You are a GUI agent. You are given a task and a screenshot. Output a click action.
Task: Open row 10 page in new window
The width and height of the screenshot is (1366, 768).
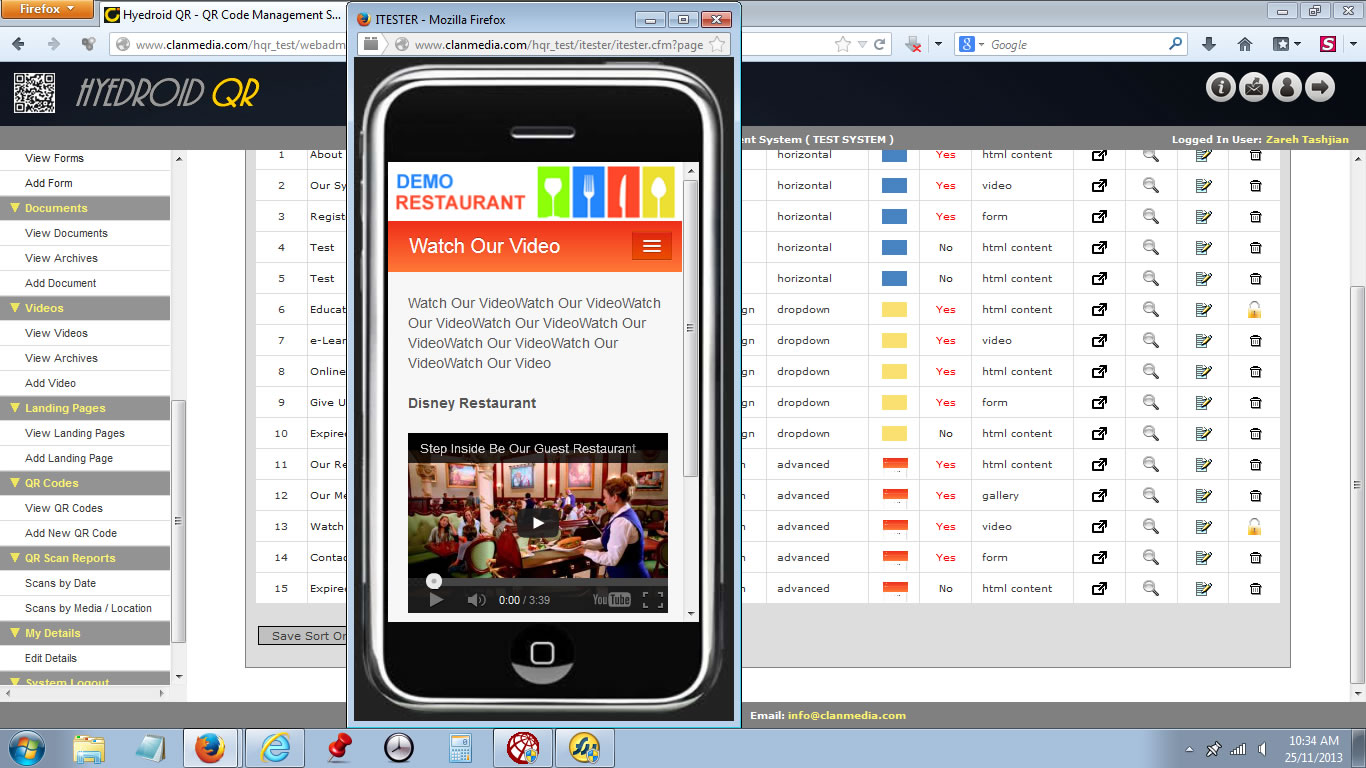tap(1099, 433)
